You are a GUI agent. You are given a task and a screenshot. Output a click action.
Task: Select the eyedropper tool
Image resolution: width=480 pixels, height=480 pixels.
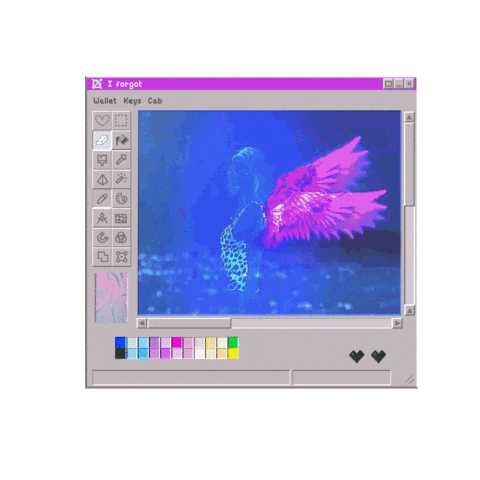[121, 160]
